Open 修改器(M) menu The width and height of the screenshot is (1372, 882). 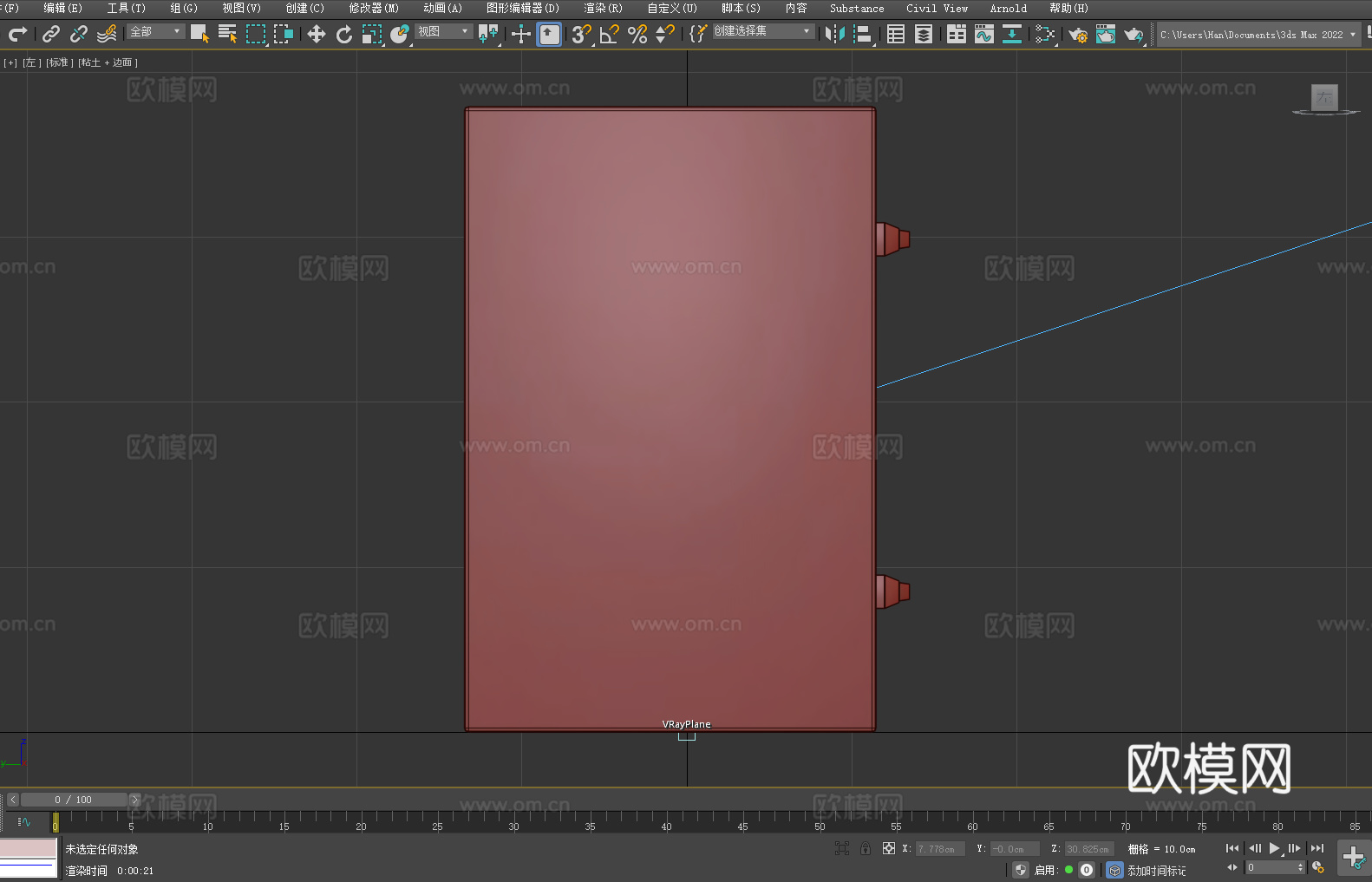click(374, 8)
